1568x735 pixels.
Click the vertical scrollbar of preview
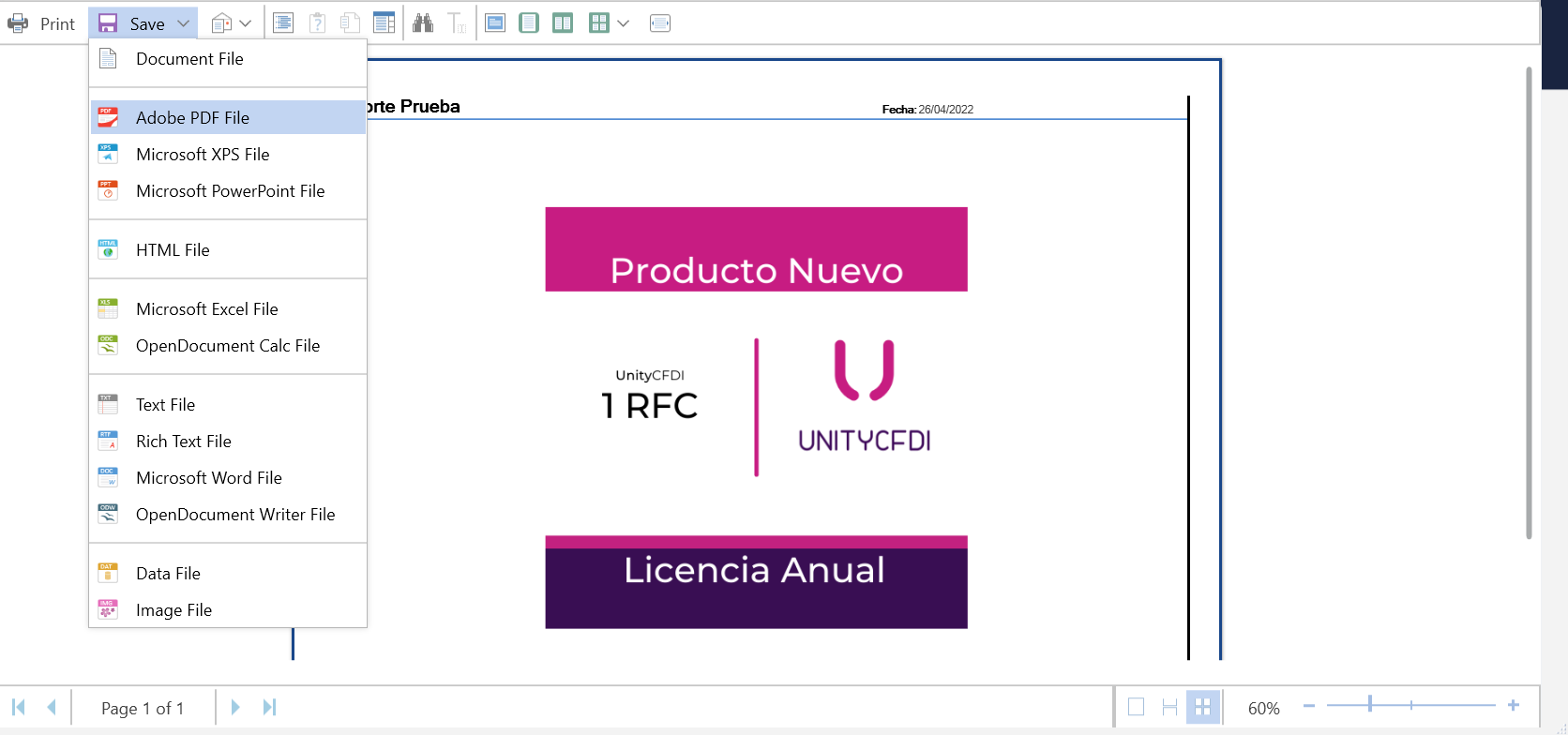(x=1529, y=303)
